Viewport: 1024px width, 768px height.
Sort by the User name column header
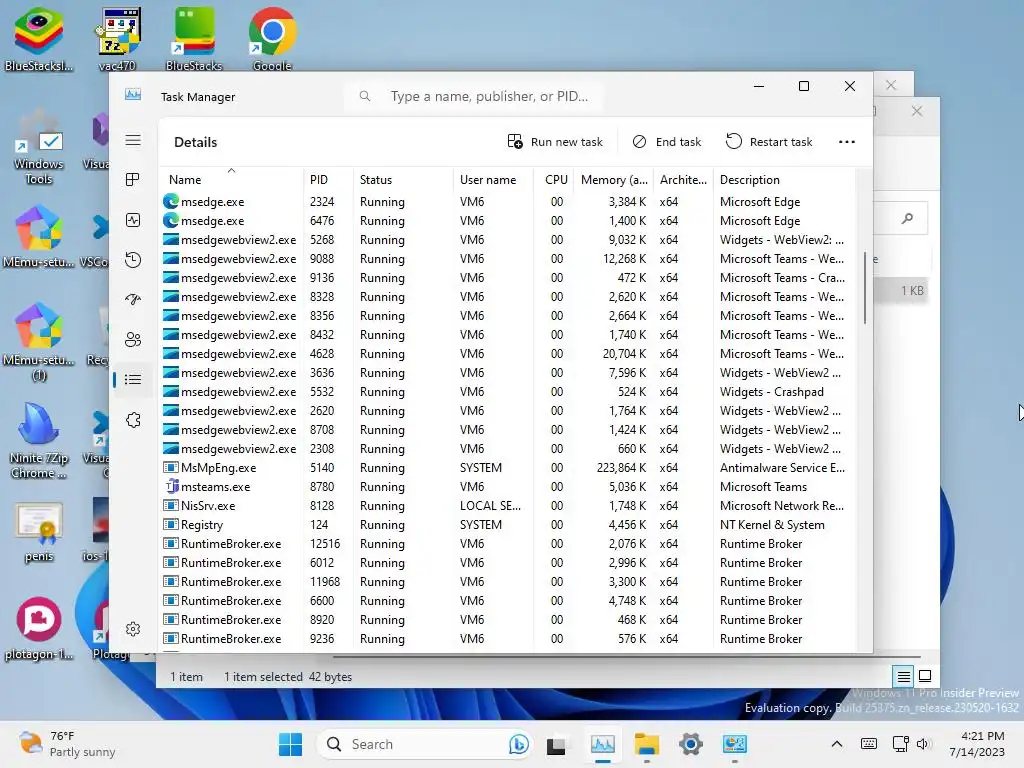coord(493,180)
